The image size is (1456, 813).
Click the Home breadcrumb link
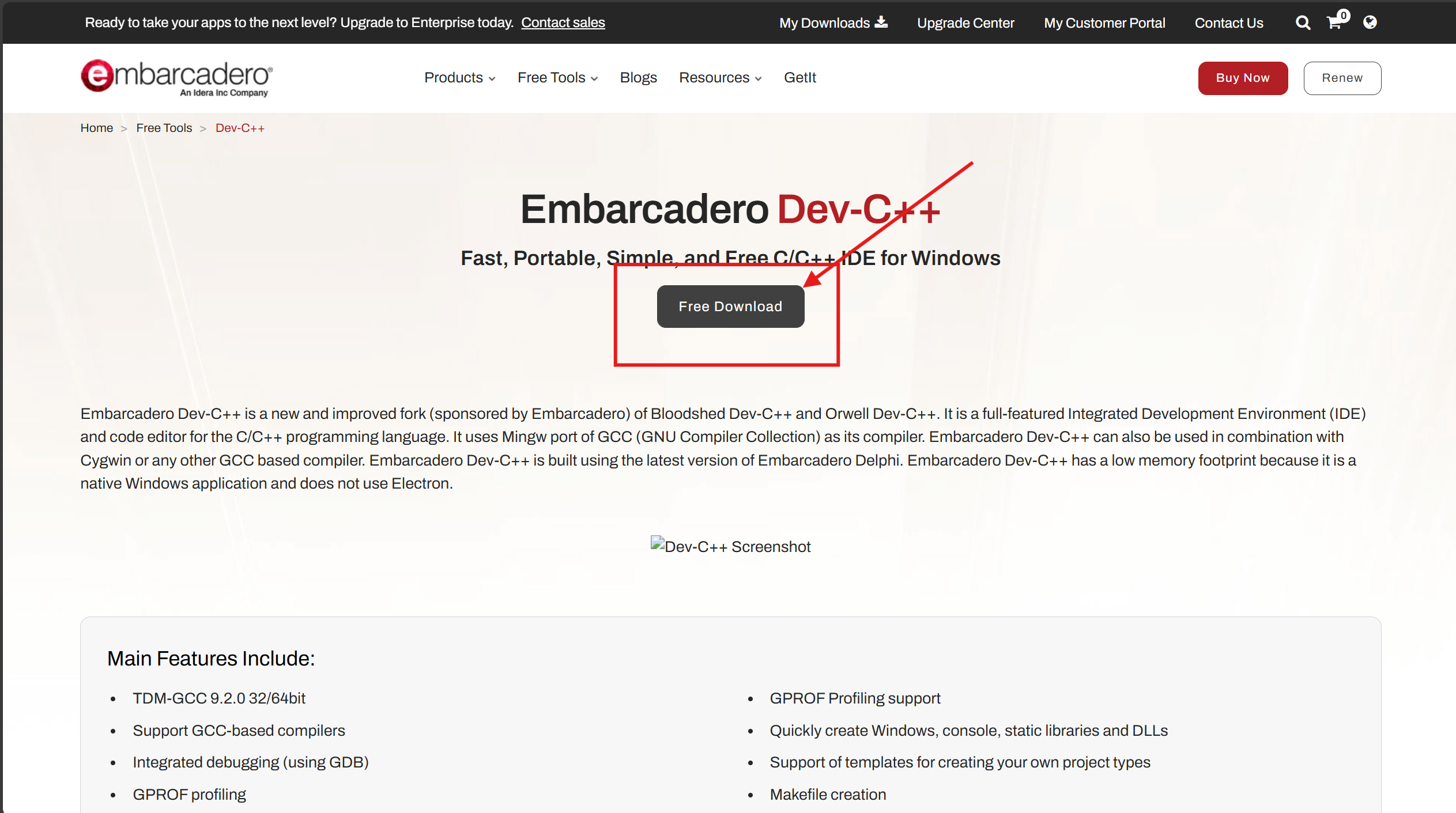97,128
